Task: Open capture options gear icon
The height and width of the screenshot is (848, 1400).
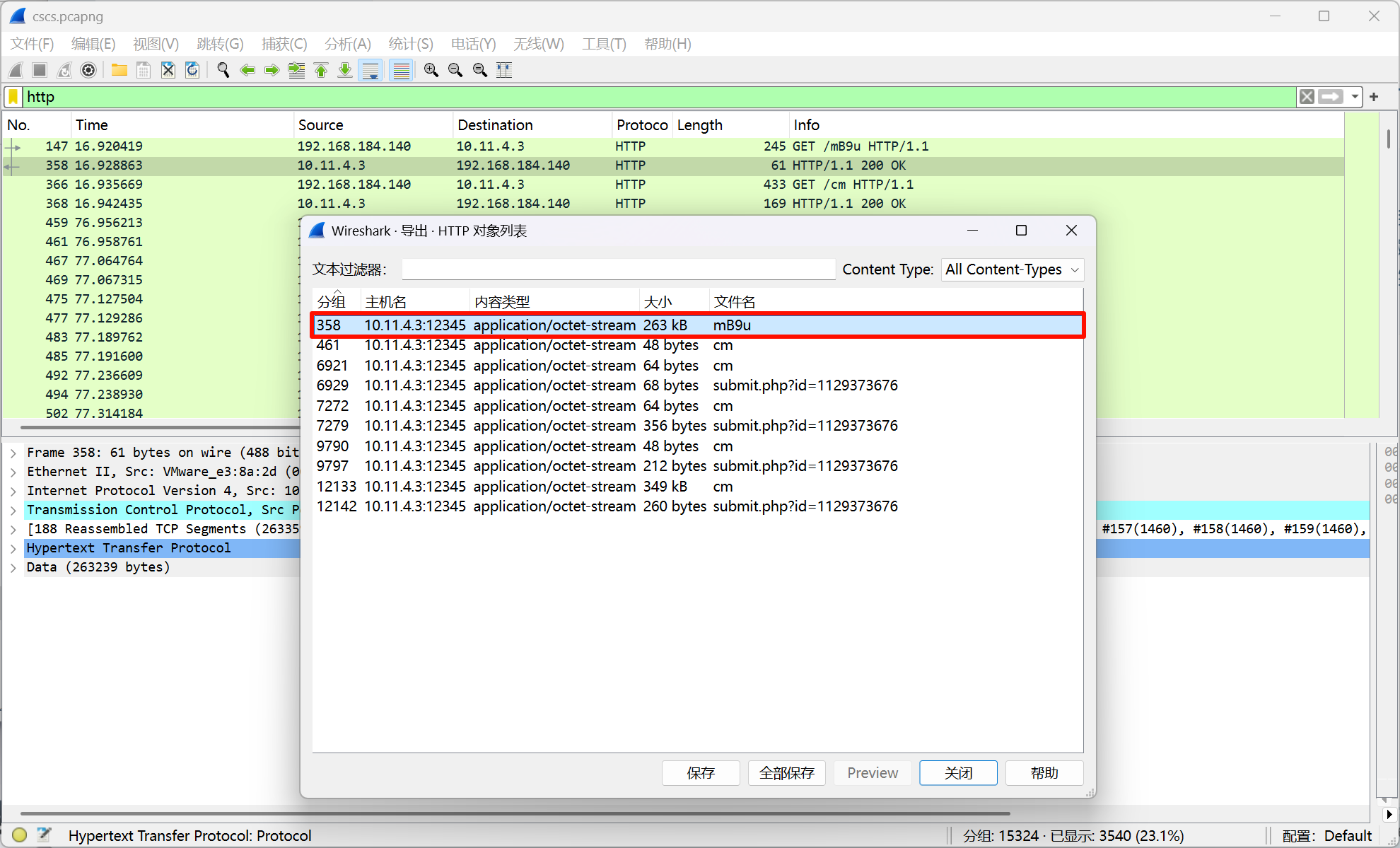Action: pyautogui.click(x=88, y=70)
